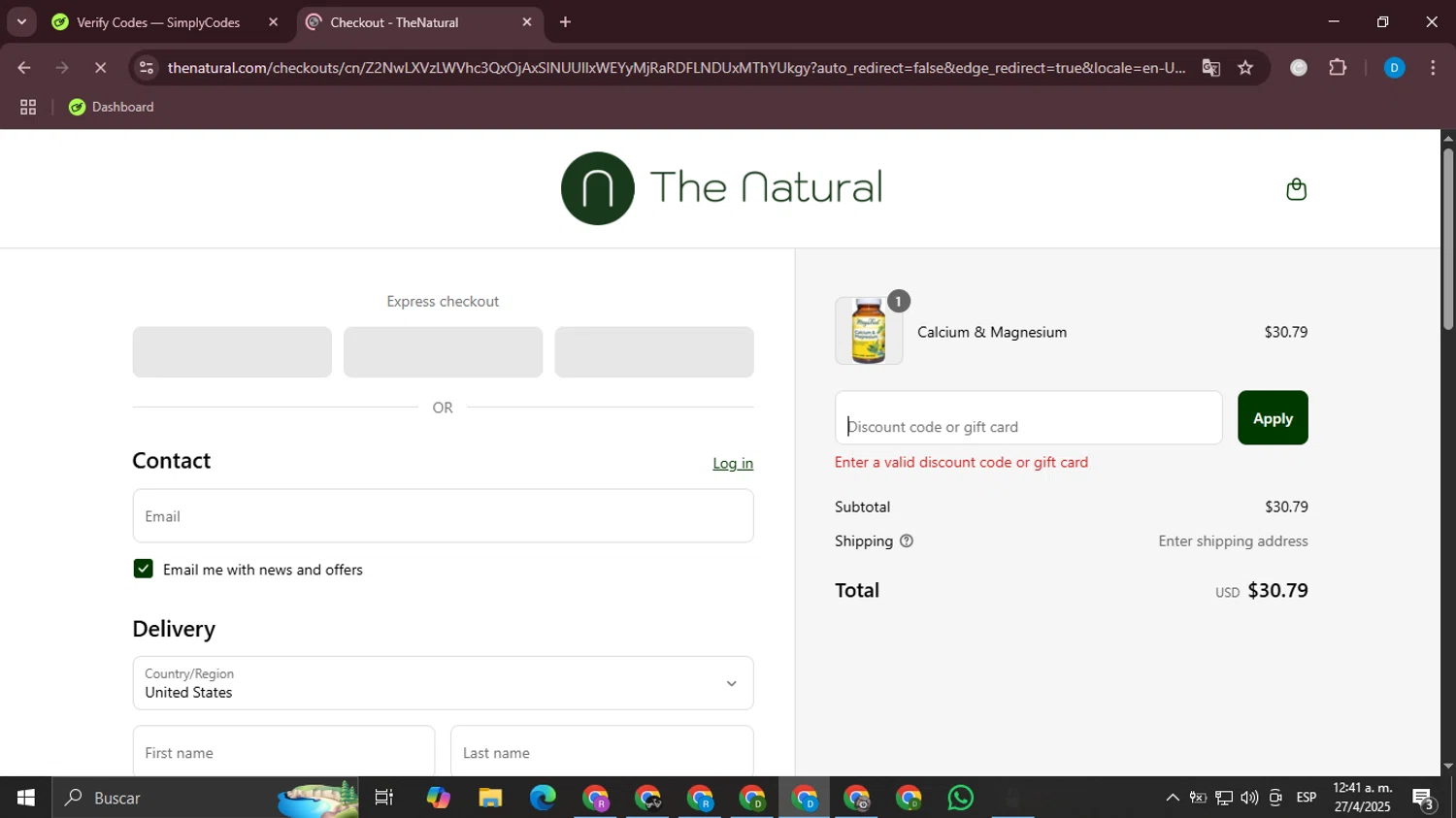Image resolution: width=1456 pixels, height=818 pixels.
Task: Bookmark this page with star icon
Action: click(x=1245, y=68)
